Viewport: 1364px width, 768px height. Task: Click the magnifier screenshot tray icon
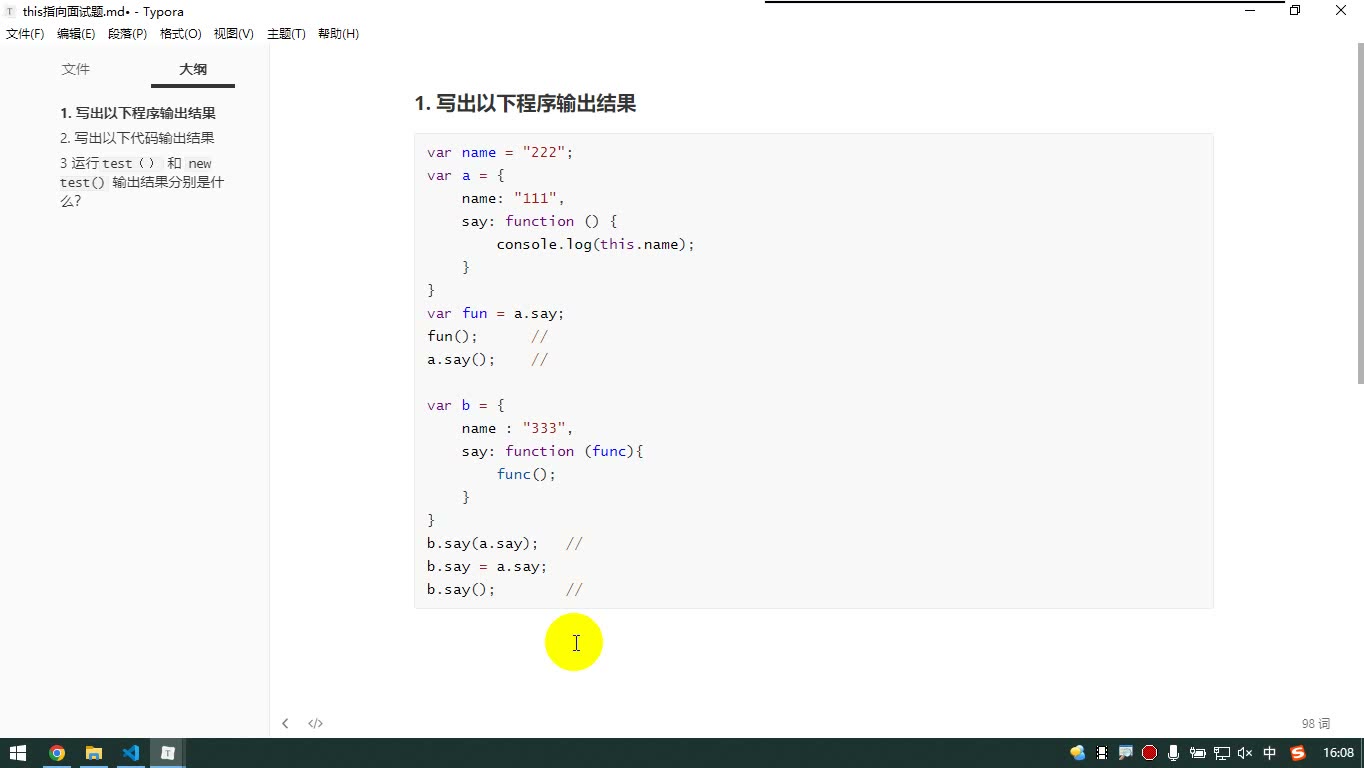tap(1125, 753)
